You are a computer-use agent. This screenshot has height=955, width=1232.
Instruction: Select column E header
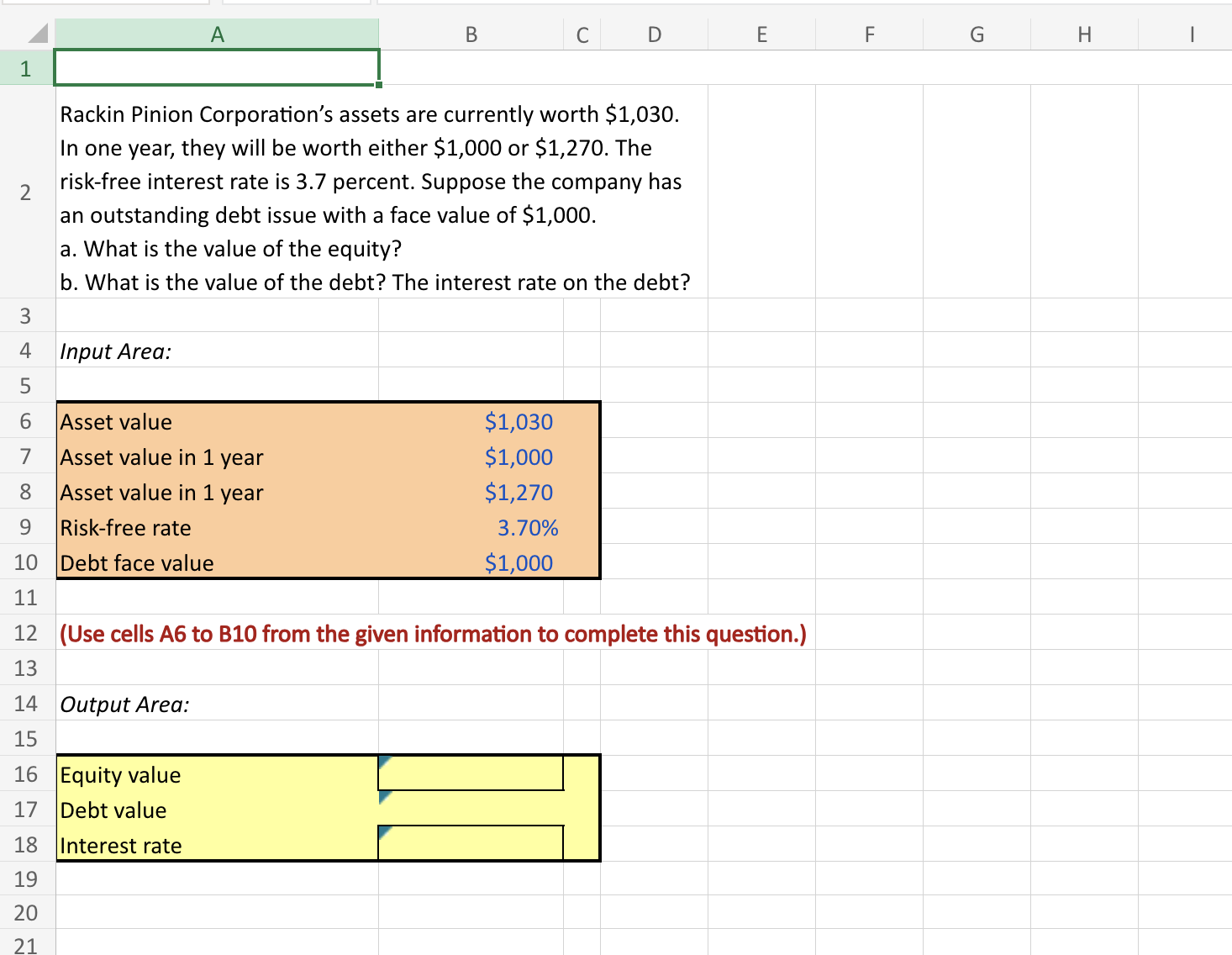pyautogui.click(x=762, y=34)
